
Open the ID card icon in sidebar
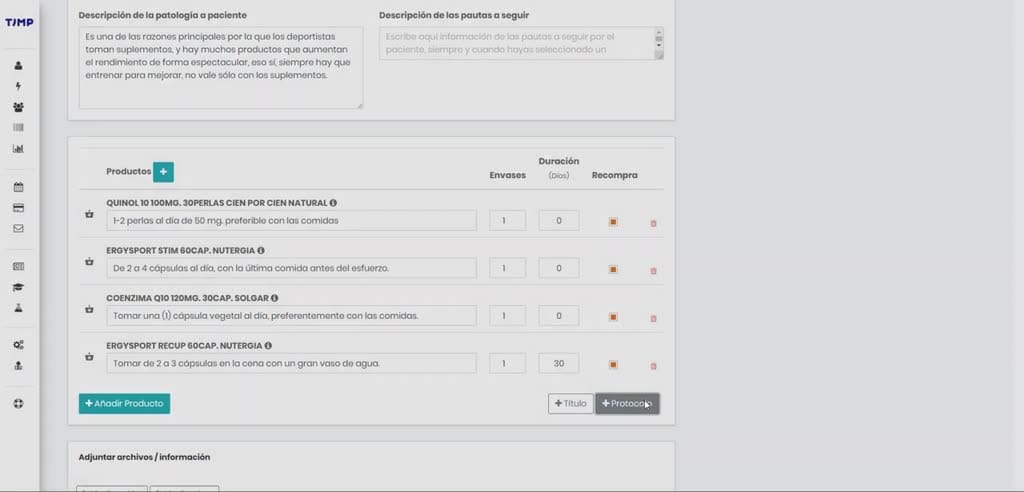coord(18,267)
